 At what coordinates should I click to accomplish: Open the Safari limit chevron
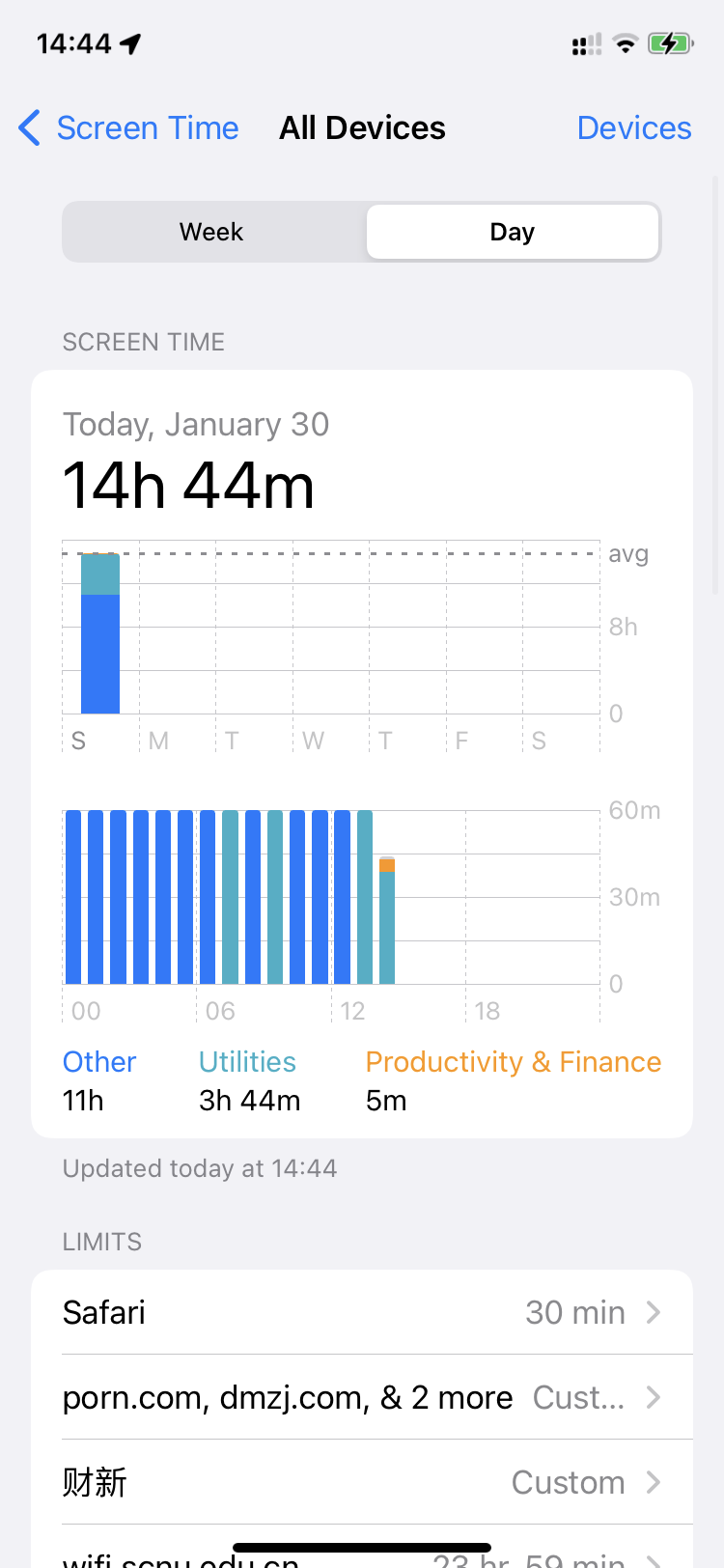click(x=654, y=1312)
